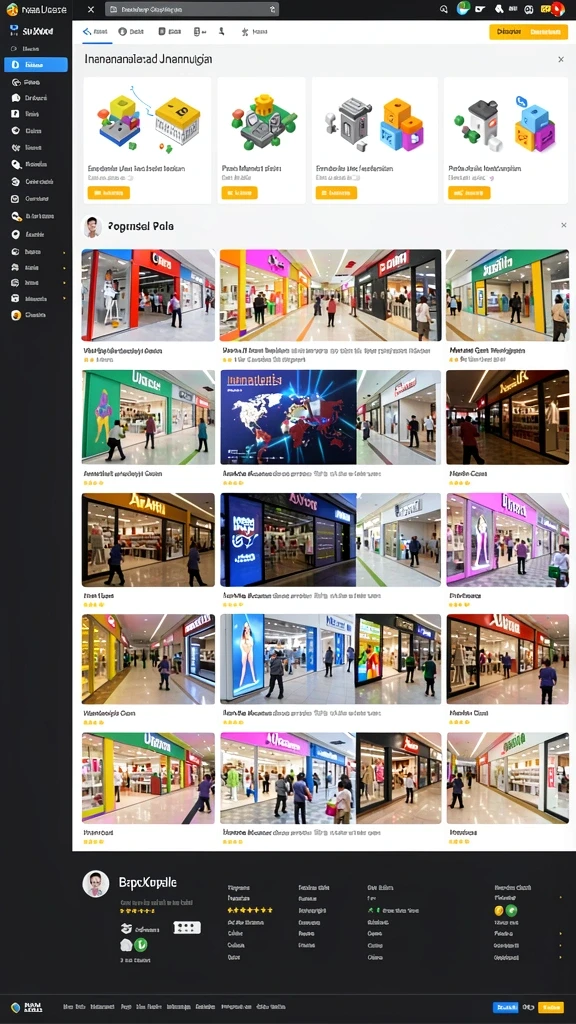Click the star icon in the toolbar row
The height and width of the screenshot is (1024, 576).
tap(245, 31)
